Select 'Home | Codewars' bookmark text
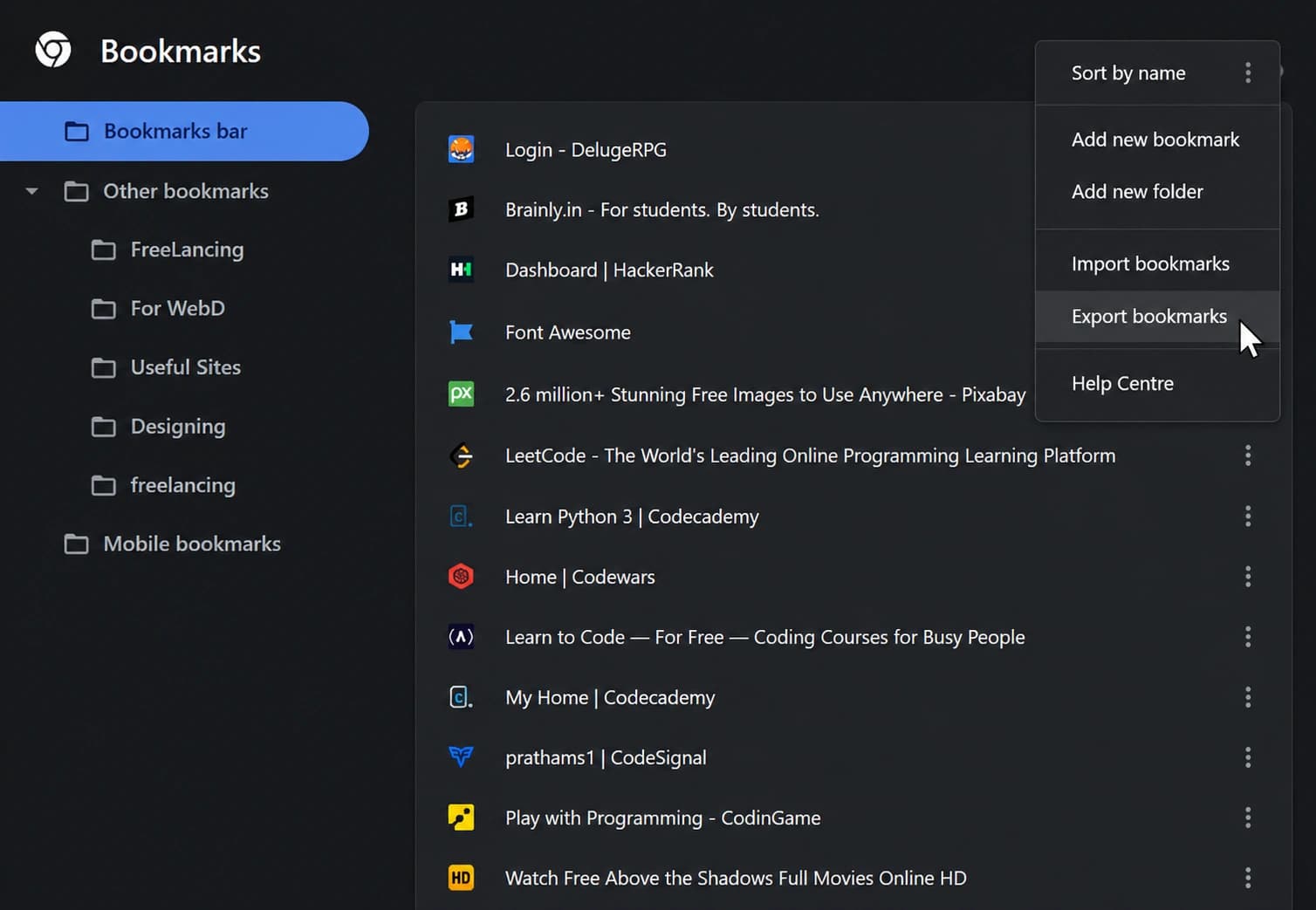 (x=579, y=577)
